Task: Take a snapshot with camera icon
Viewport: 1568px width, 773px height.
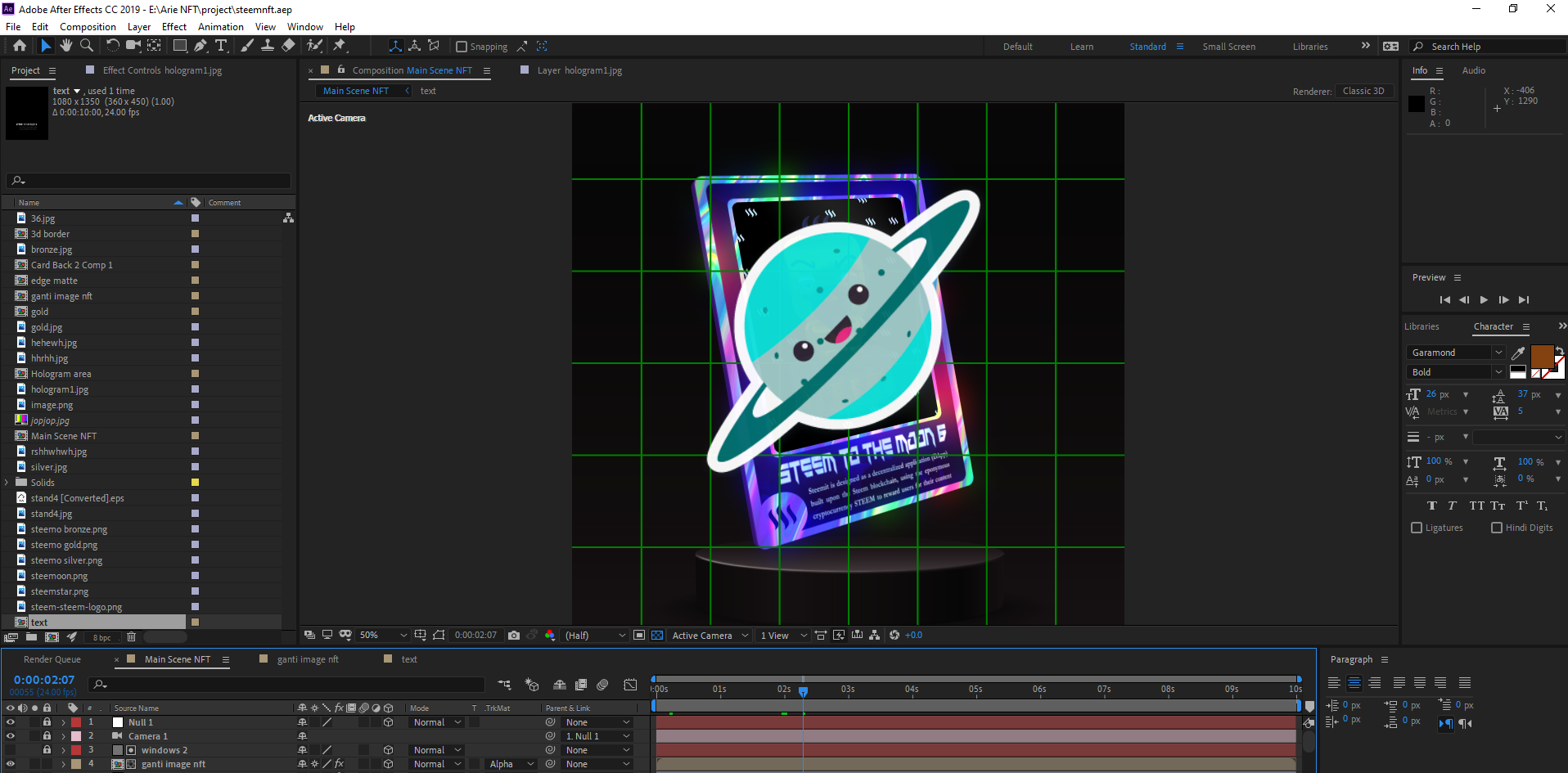Action: (x=514, y=636)
